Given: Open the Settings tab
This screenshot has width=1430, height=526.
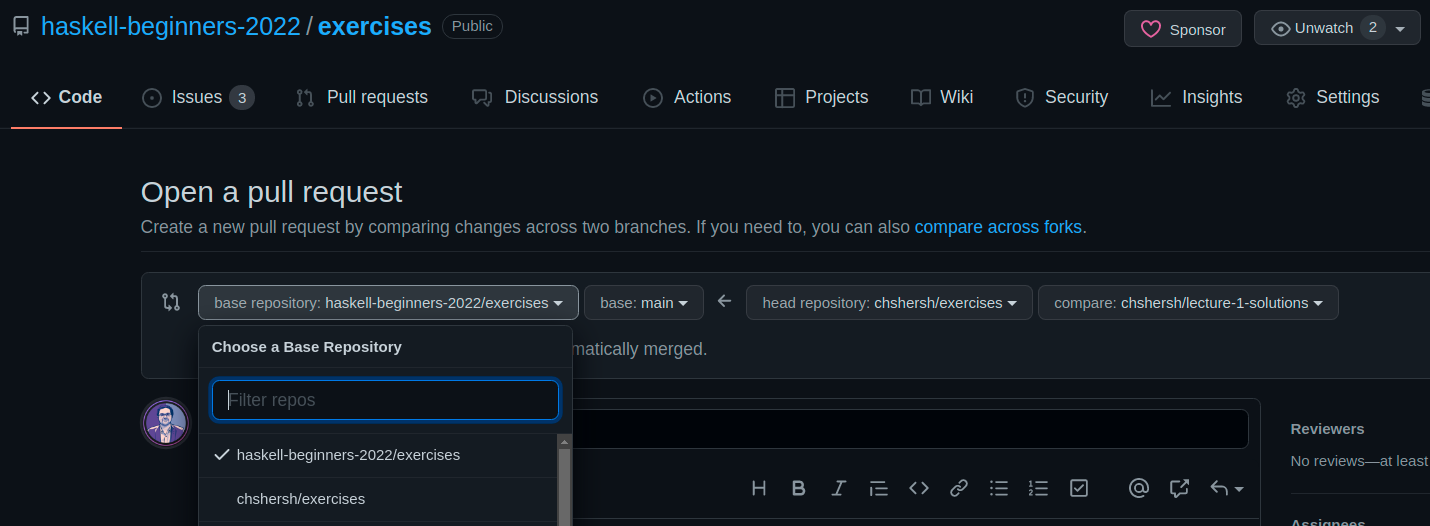Looking at the screenshot, I should pos(1333,97).
